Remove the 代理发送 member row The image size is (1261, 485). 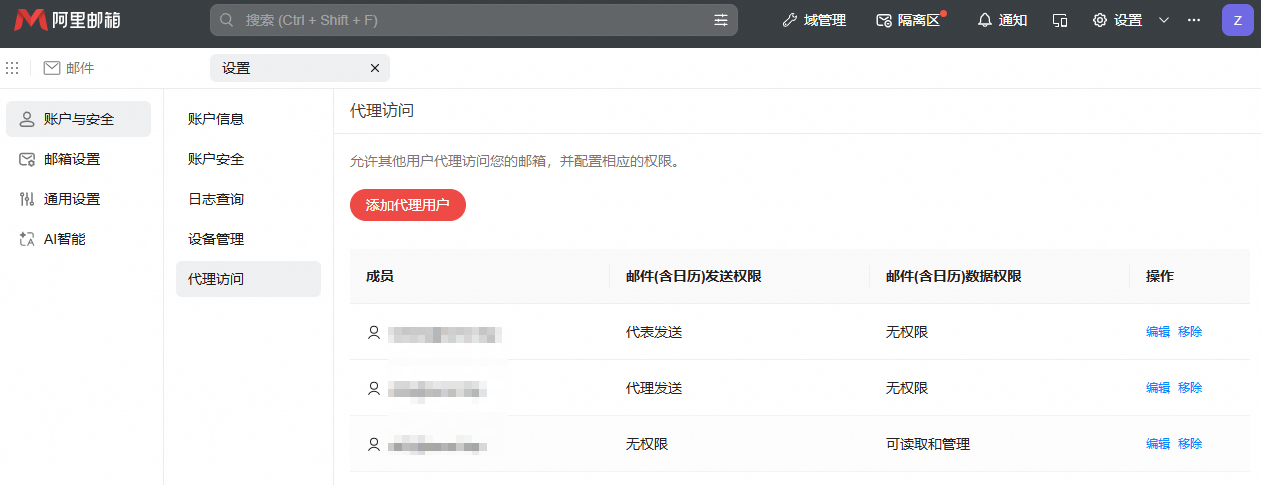[1190, 388]
